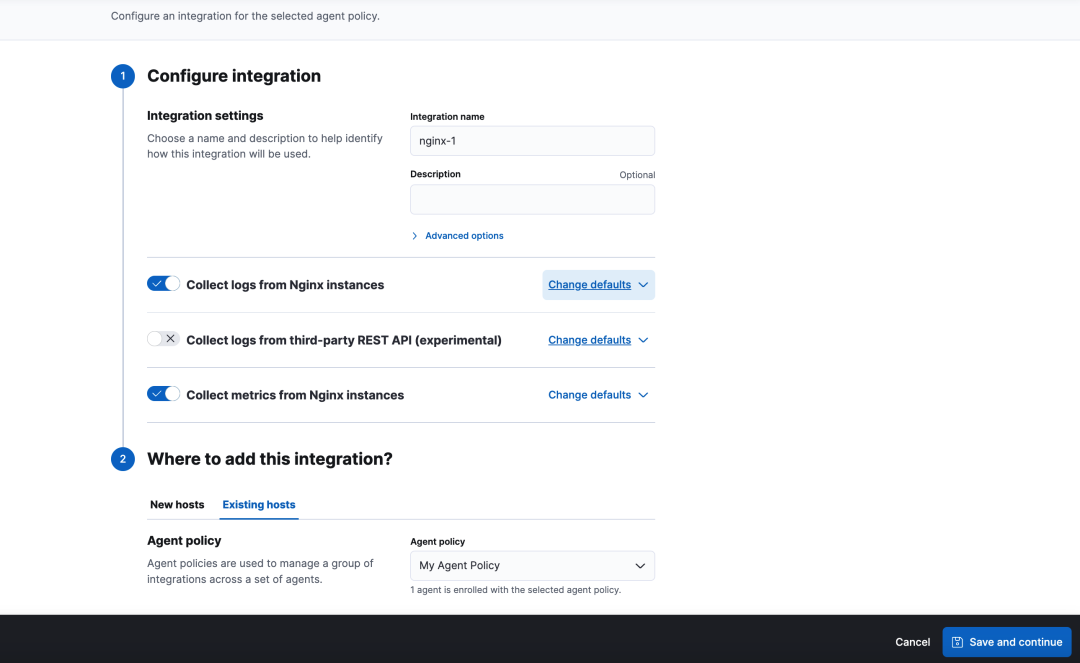Click chevron beside REST API Change defaults
The width and height of the screenshot is (1080, 663).
pyautogui.click(x=643, y=340)
